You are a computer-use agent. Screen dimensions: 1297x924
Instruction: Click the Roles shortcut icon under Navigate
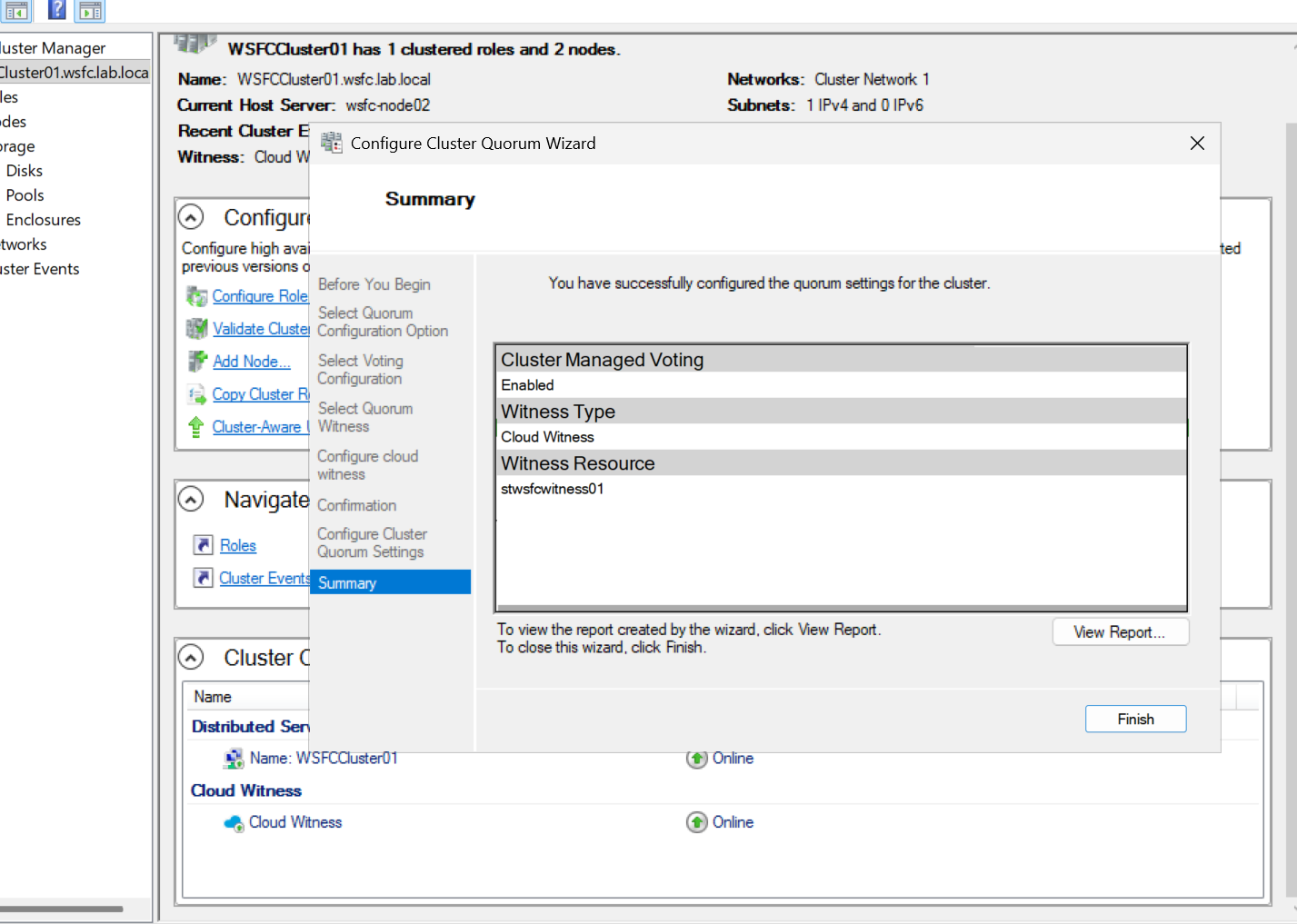204,545
